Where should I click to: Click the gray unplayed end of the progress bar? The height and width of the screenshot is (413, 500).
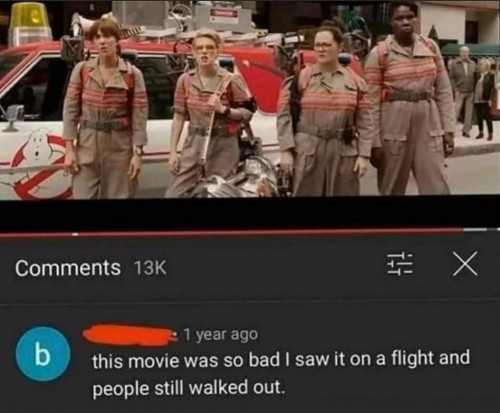point(481,230)
